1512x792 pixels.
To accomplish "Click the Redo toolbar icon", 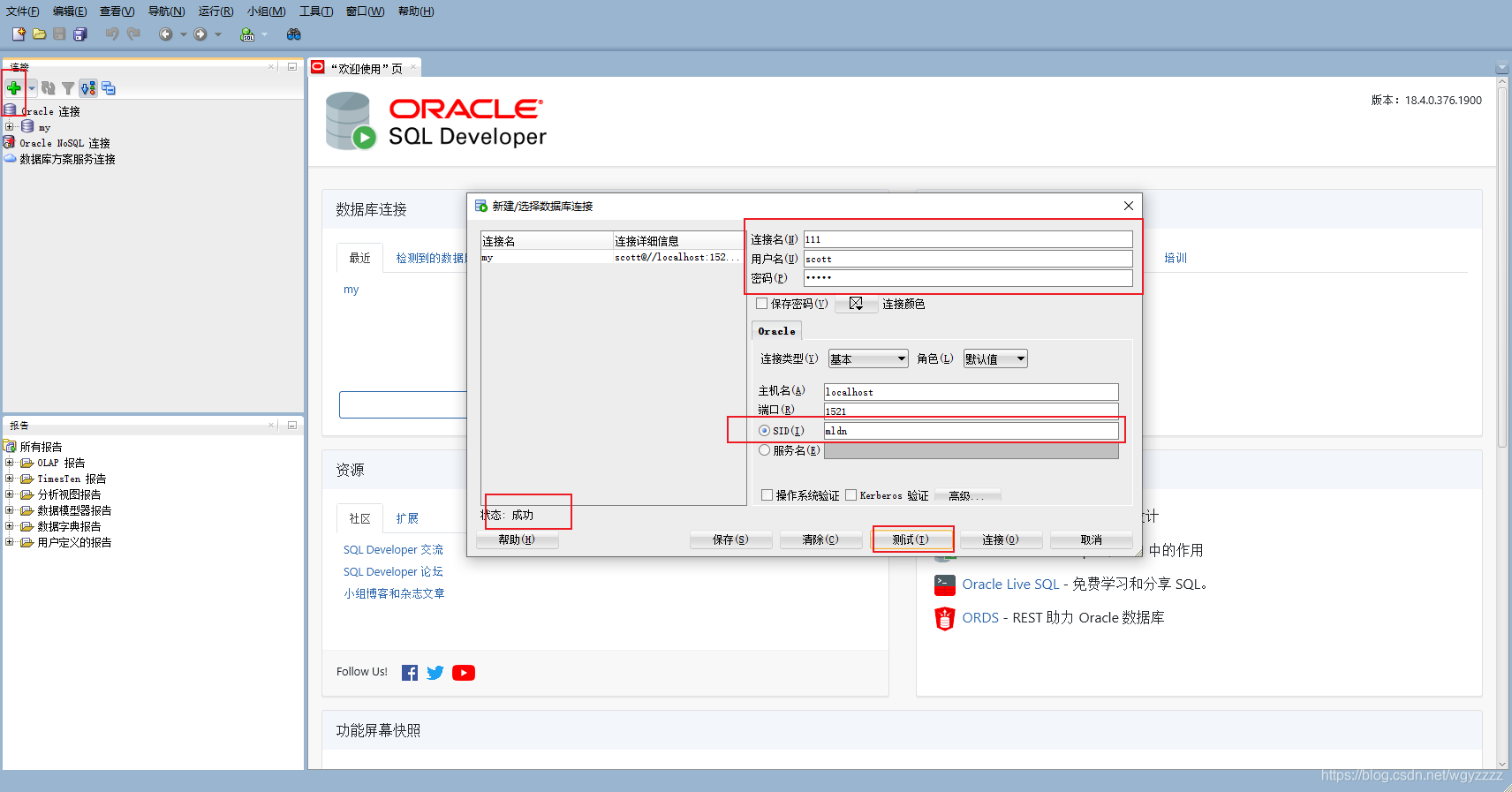I will (x=133, y=34).
